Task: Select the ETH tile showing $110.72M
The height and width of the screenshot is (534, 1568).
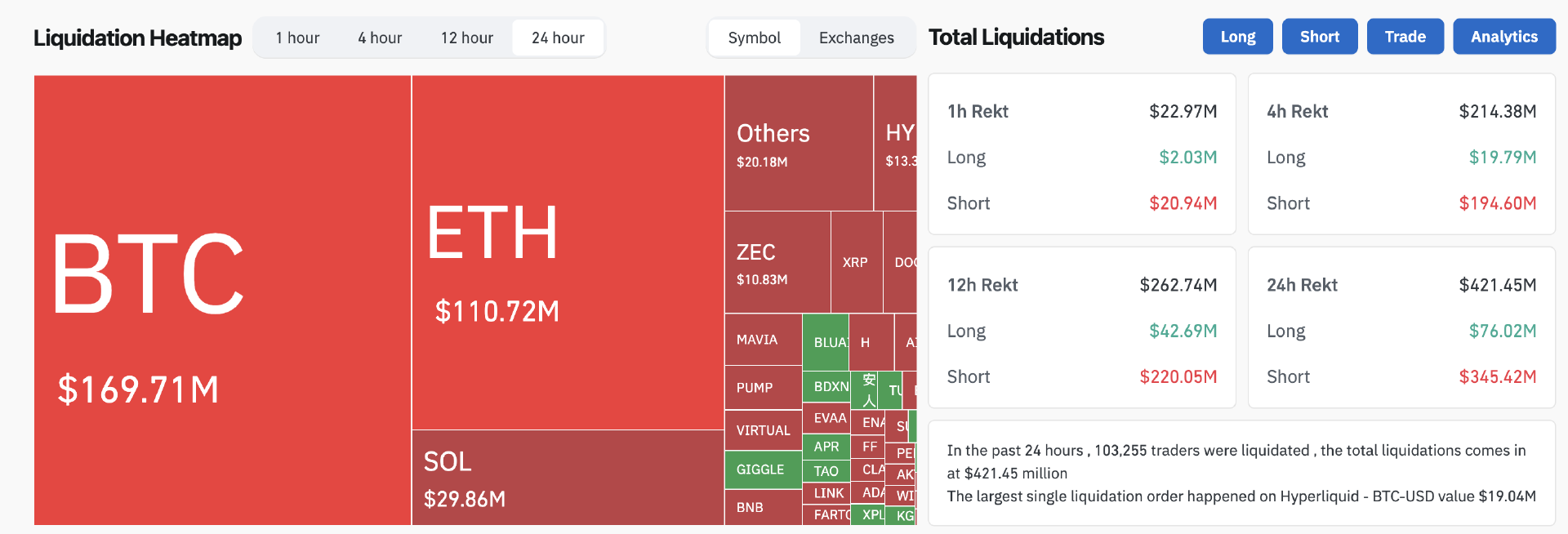Action: tap(568, 245)
